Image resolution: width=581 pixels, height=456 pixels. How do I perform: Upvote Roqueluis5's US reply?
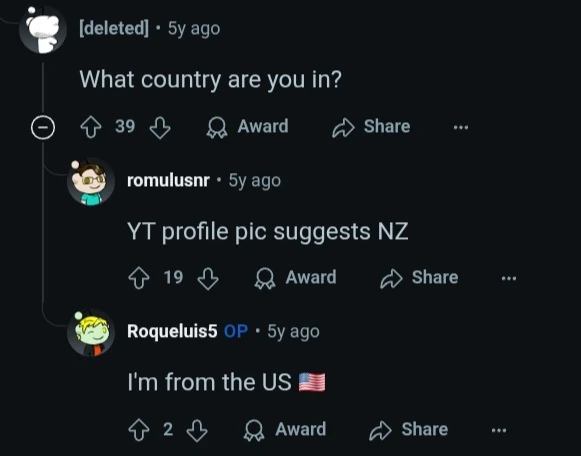139,430
